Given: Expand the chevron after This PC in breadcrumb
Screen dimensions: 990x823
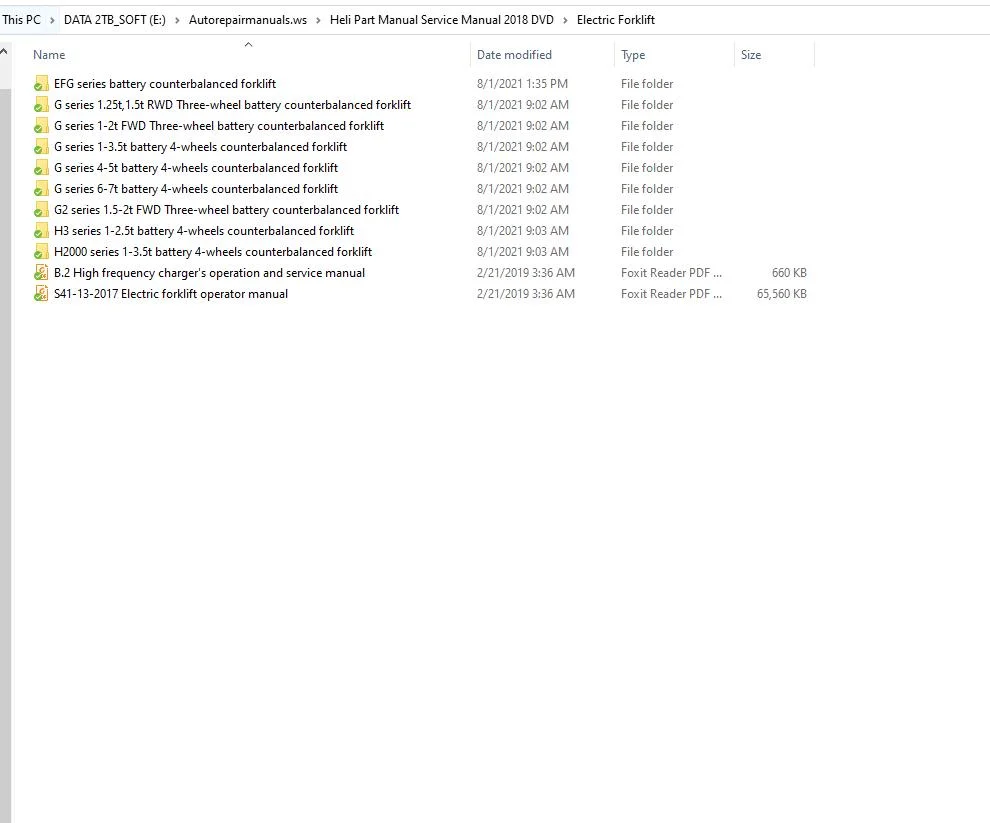Looking at the screenshot, I should click(x=52, y=20).
